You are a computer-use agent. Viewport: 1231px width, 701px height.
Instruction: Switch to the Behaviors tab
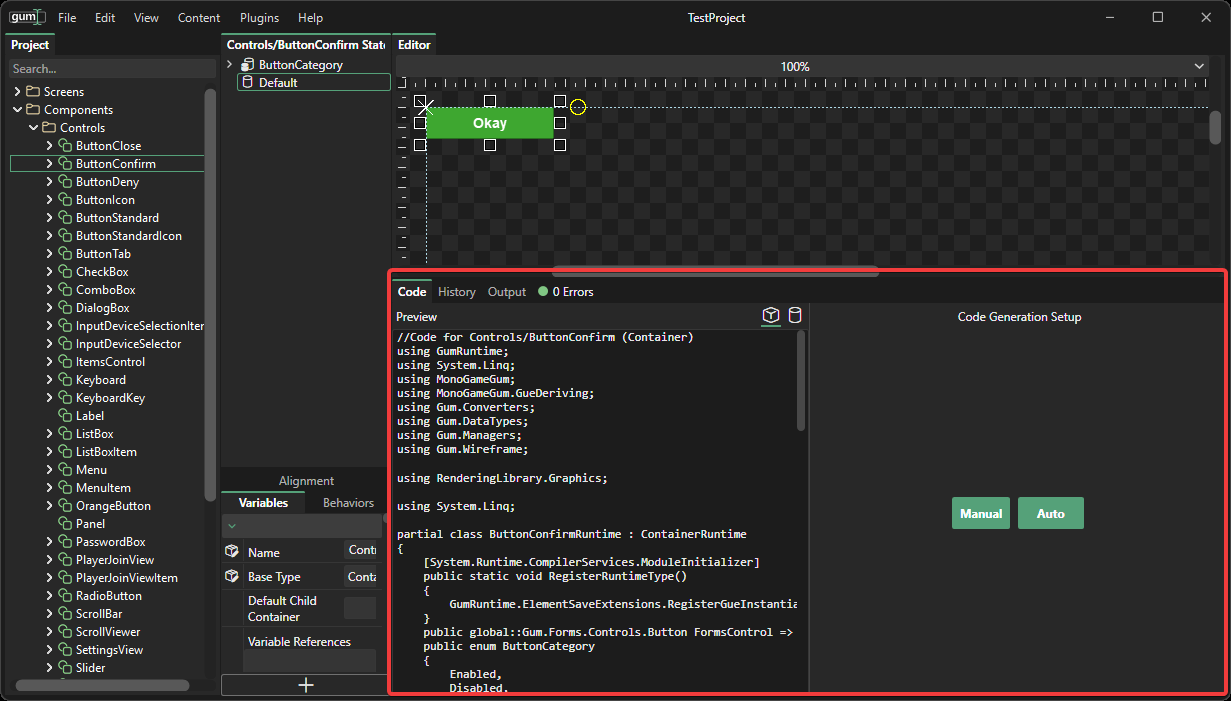coord(348,503)
